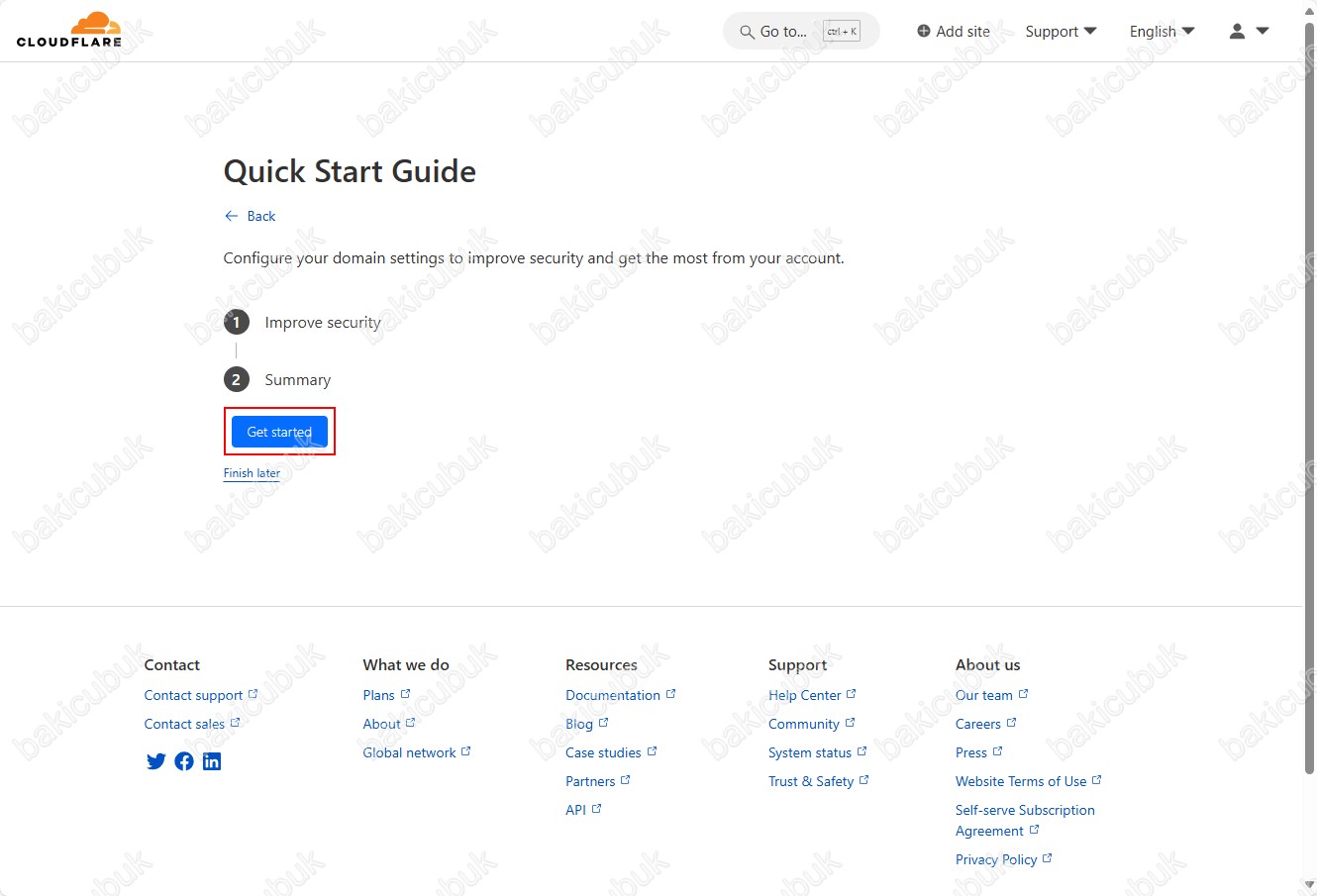Open the Case studies link
The width and height of the screenshot is (1317, 896).
point(611,752)
